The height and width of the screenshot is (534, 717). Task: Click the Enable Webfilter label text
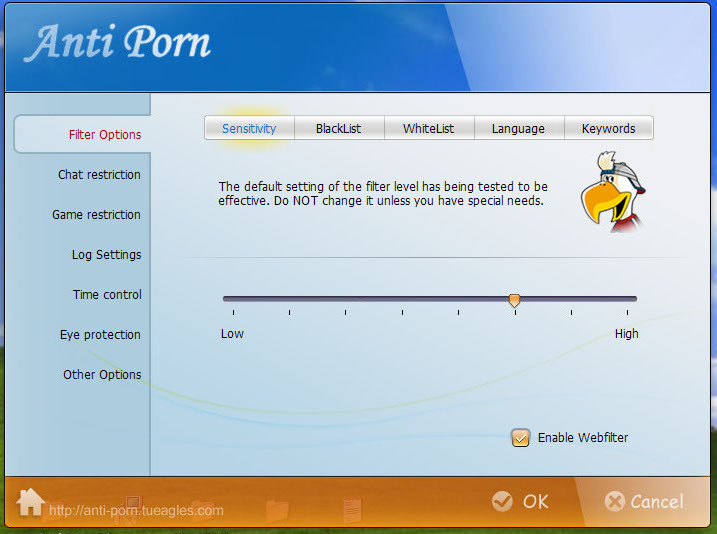pyautogui.click(x=583, y=438)
